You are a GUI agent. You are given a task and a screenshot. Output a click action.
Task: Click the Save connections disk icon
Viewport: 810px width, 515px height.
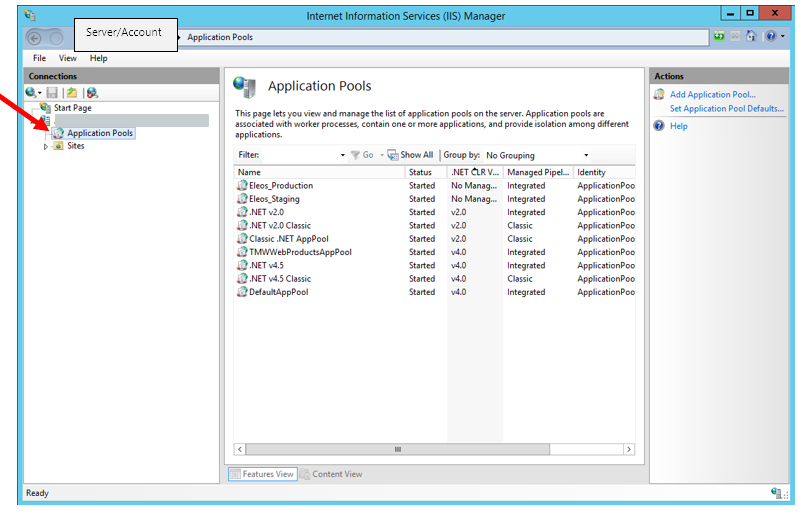[52, 92]
